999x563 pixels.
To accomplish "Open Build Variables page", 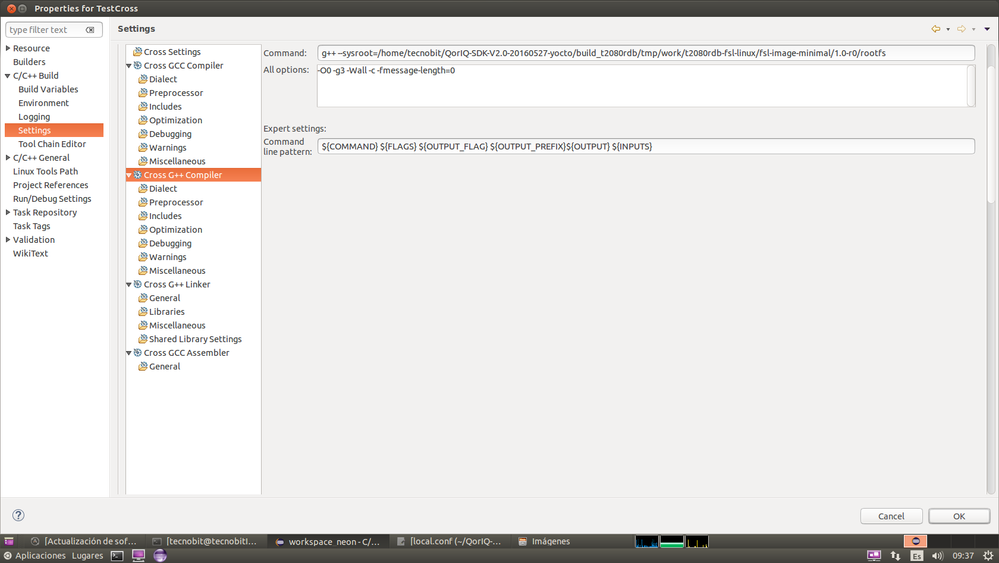I will pyautogui.click(x=48, y=89).
